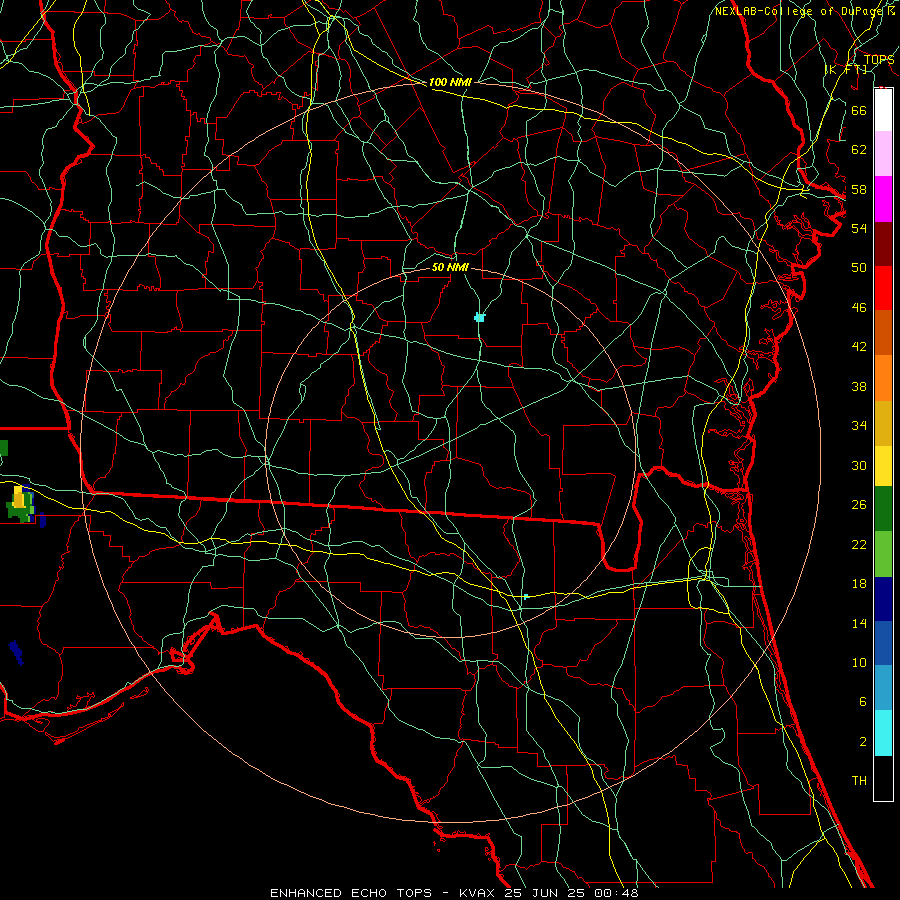The image size is (900, 900).
Task: Click the legend value 30
Action: [x=859, y=465]
